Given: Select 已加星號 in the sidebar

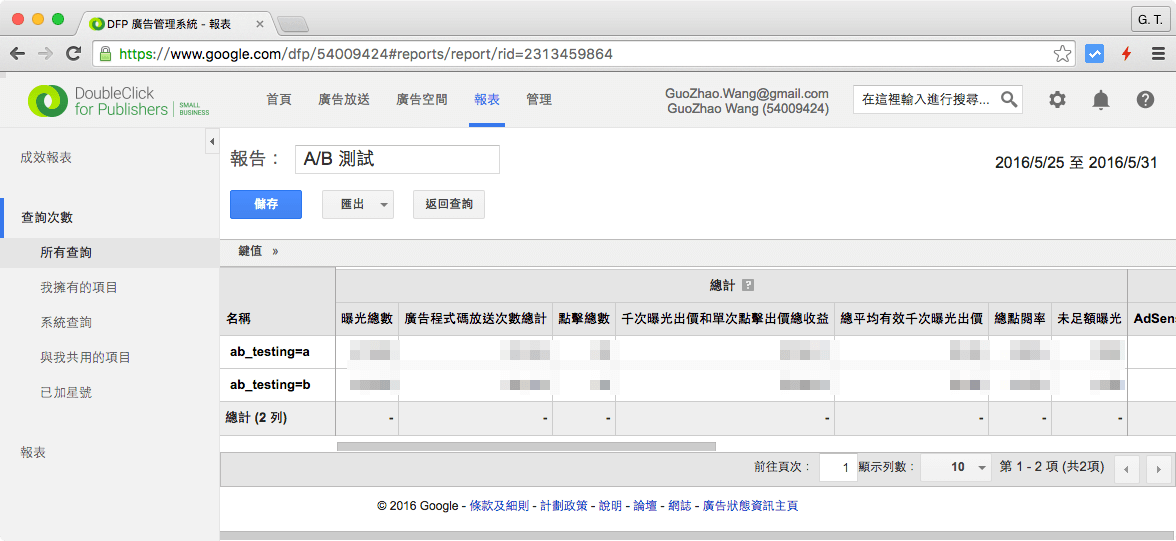Looking at the screenshot, I should (x=66, y=392).
